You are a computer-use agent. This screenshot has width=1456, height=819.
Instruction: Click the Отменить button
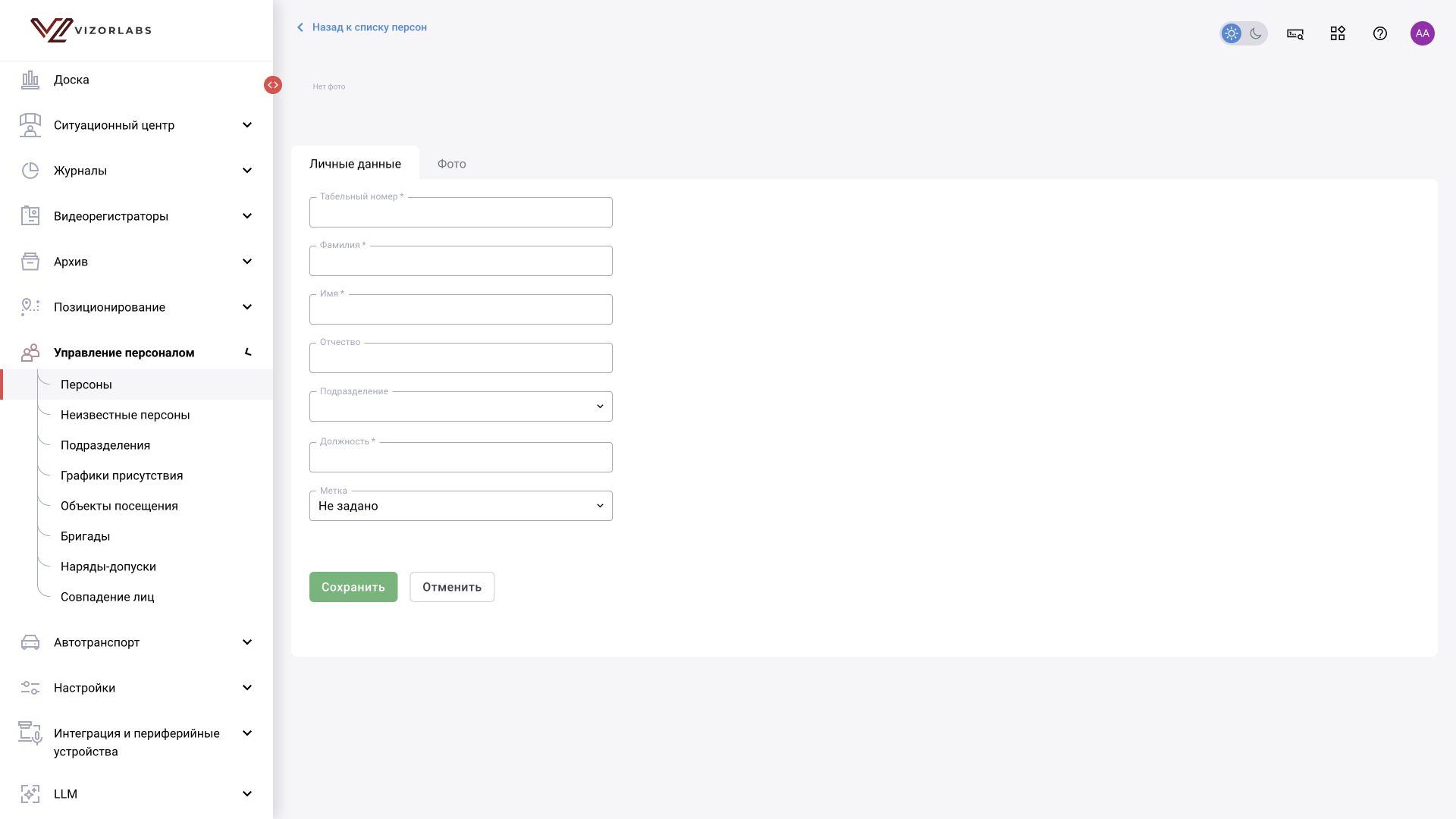tap(452, 587)
